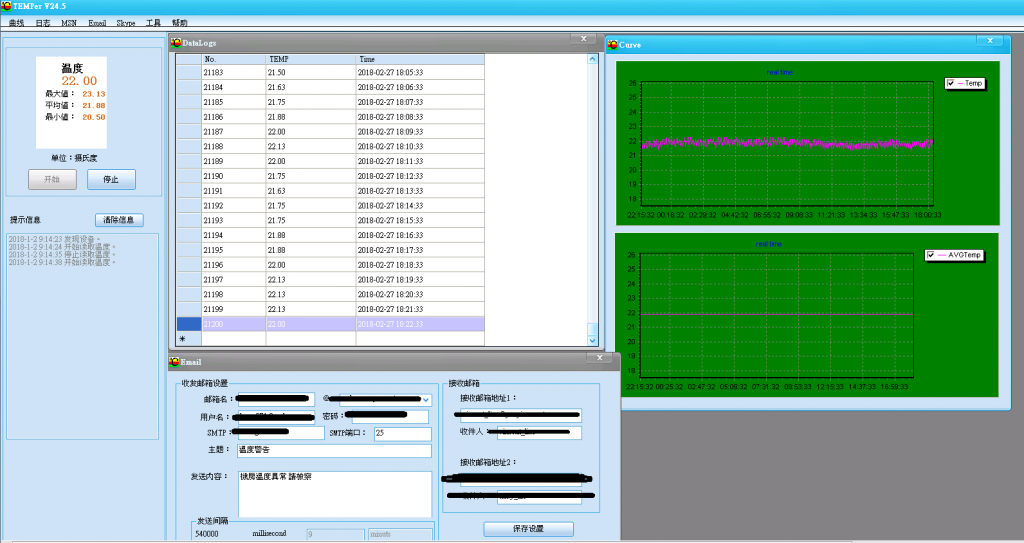1024x543 pixels.
Task: Click the 停止 button
Action: 112,179
